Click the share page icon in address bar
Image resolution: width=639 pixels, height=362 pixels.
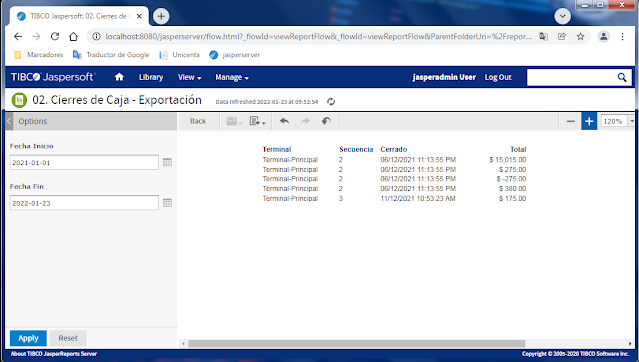(x=562, y=36)
